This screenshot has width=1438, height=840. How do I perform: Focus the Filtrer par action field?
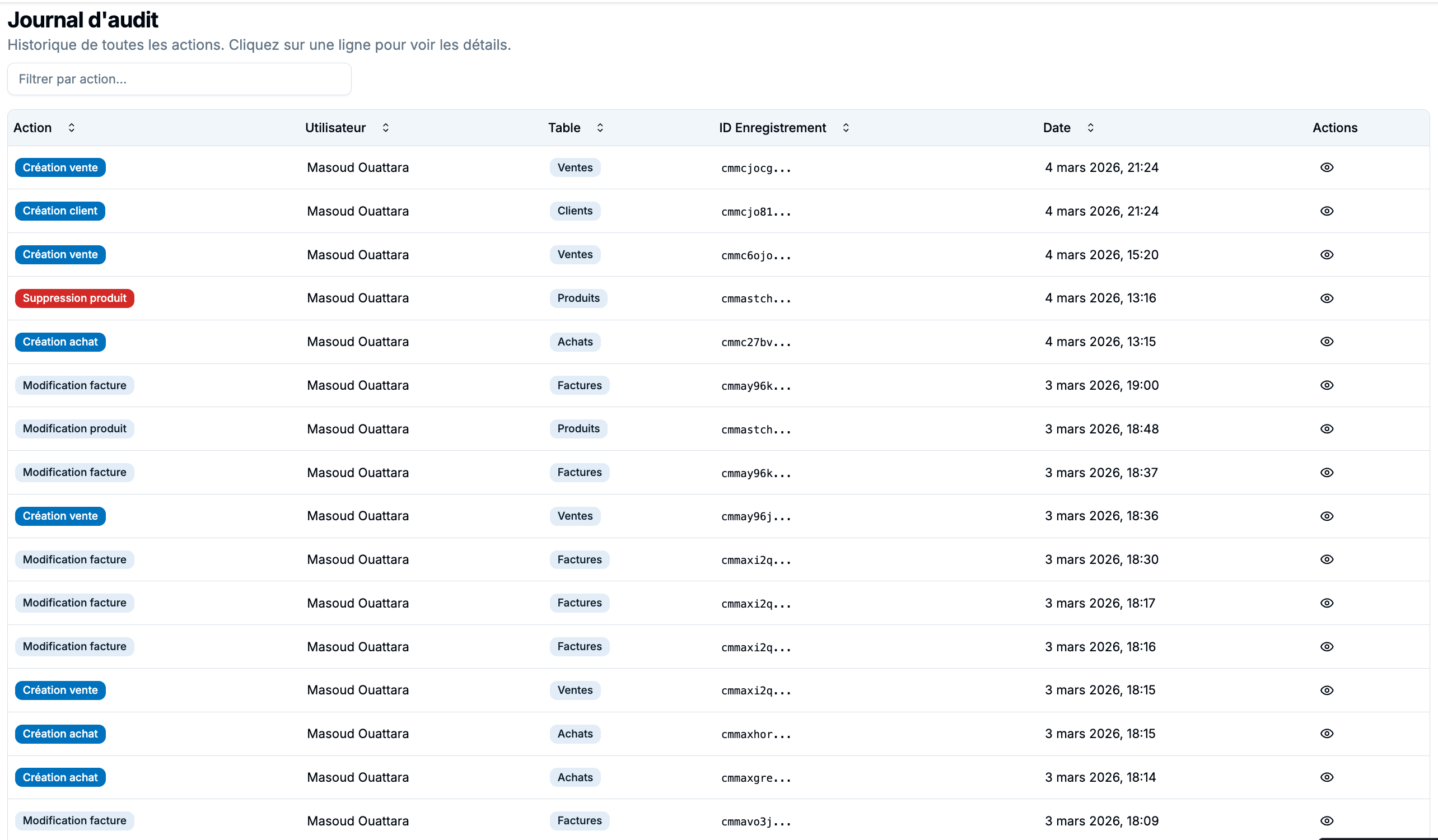[179, 80]
